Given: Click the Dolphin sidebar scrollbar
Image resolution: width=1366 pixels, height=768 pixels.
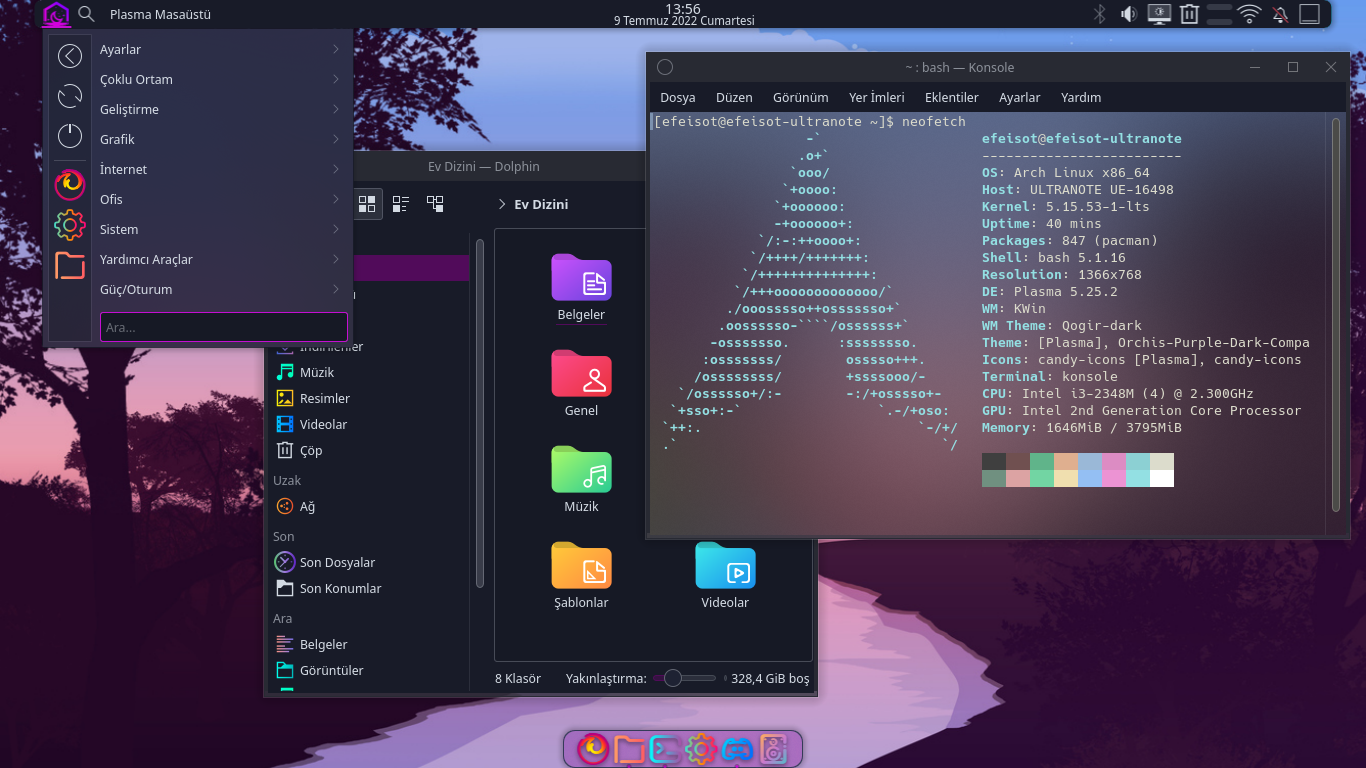Looking at the screenshot, I should click(x=480, y=413).
